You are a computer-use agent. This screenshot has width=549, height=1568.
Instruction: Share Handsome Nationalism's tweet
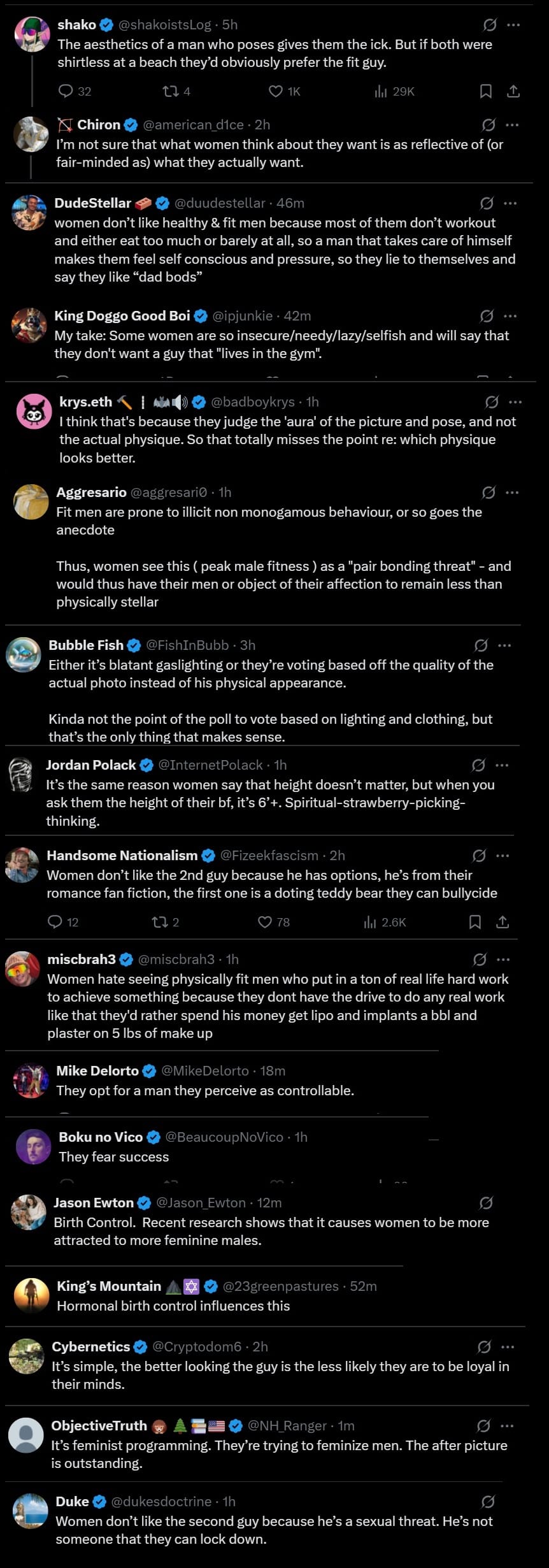(x=503, y=922)
